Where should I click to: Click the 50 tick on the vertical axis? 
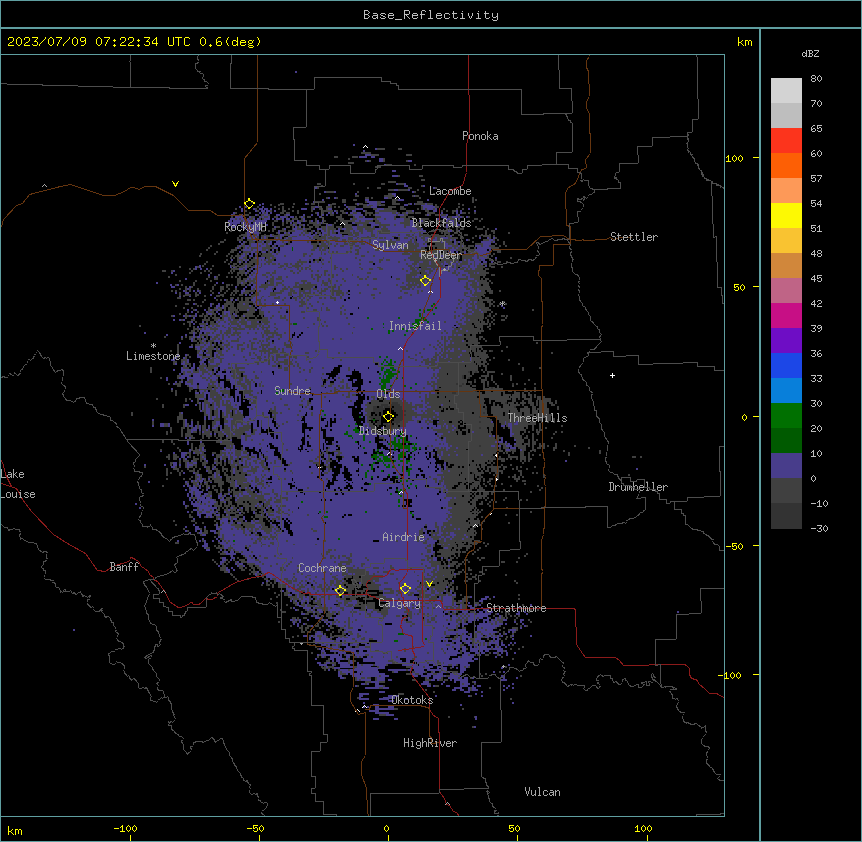739,287
